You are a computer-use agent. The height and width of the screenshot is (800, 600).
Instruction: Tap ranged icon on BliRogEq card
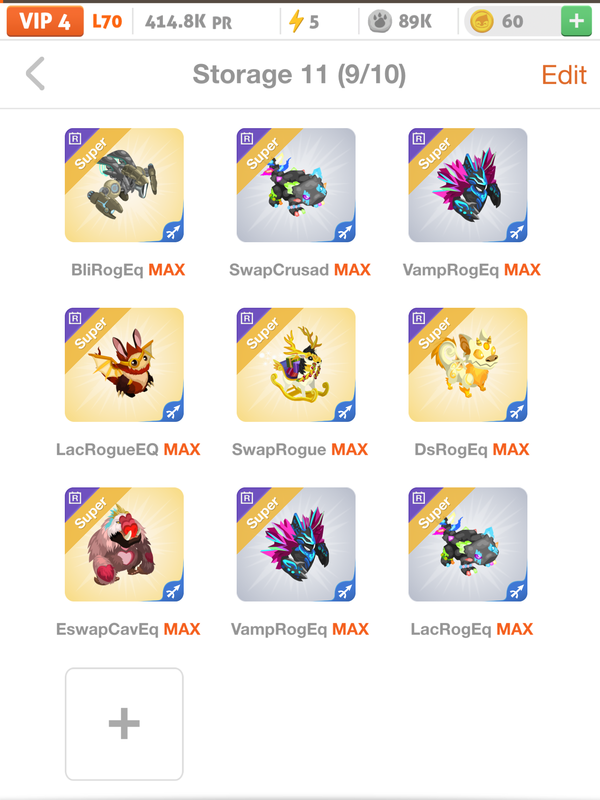[173, 232]
